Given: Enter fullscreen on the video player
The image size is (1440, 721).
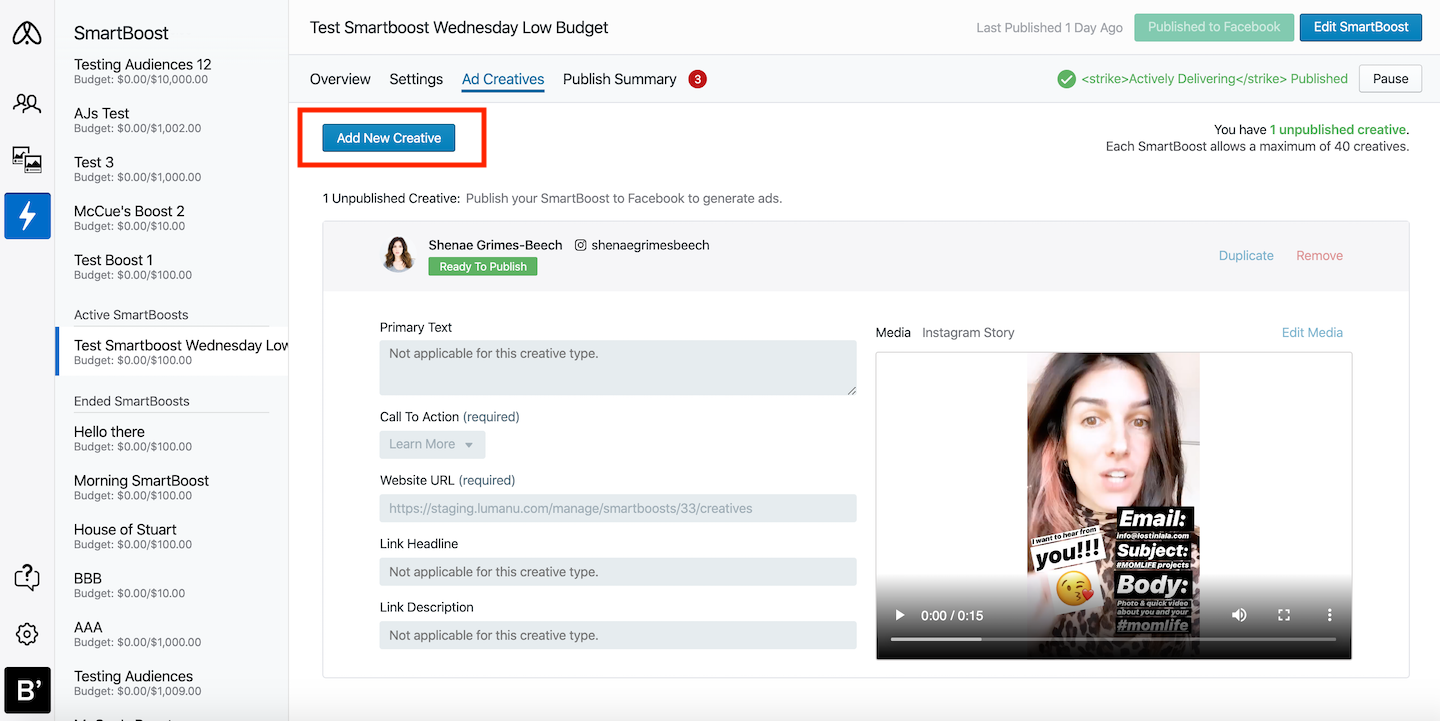Looking at the screenshot, I should (x=1284, y=615).
